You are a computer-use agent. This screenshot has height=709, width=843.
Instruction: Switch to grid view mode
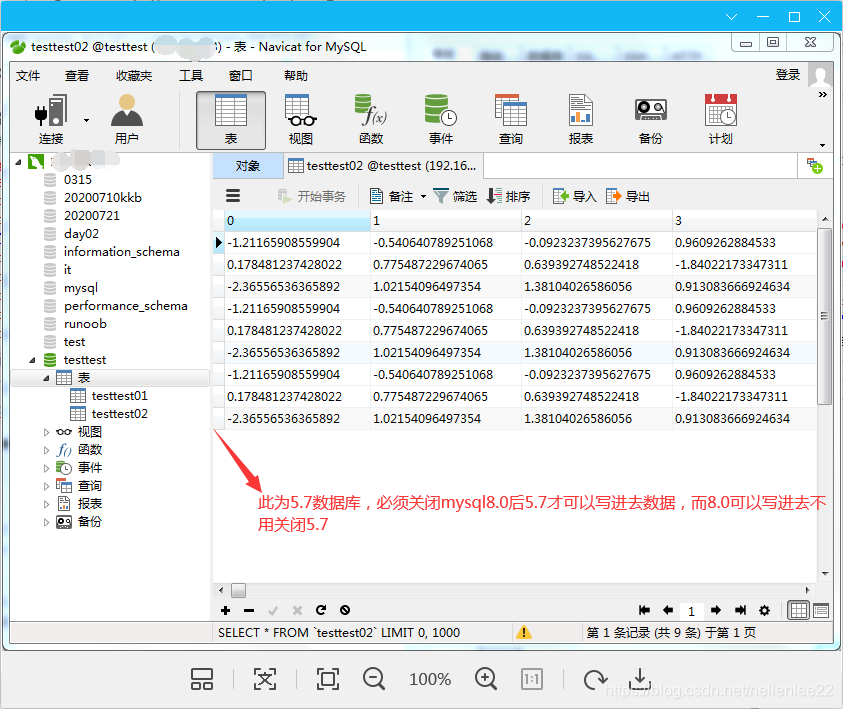click(798, 610)
